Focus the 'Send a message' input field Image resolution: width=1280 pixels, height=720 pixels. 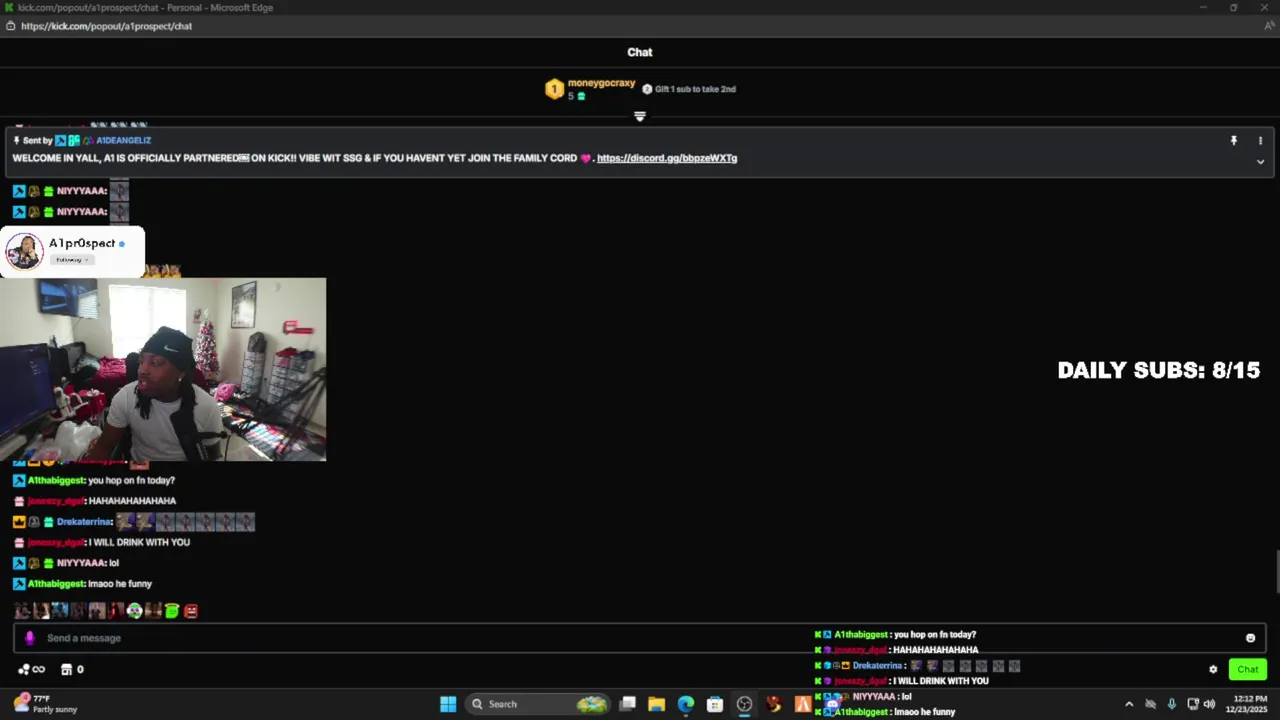pos(640,638)
